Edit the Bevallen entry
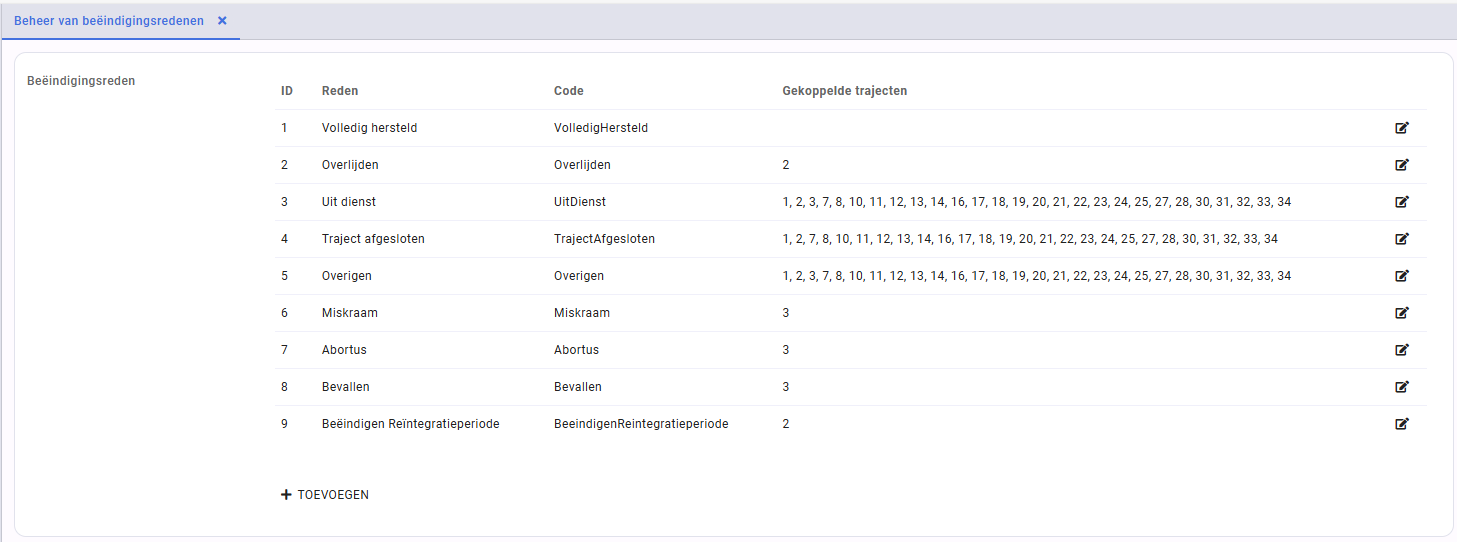This screenshot has width=1457, height=542. click(1402, 387)
